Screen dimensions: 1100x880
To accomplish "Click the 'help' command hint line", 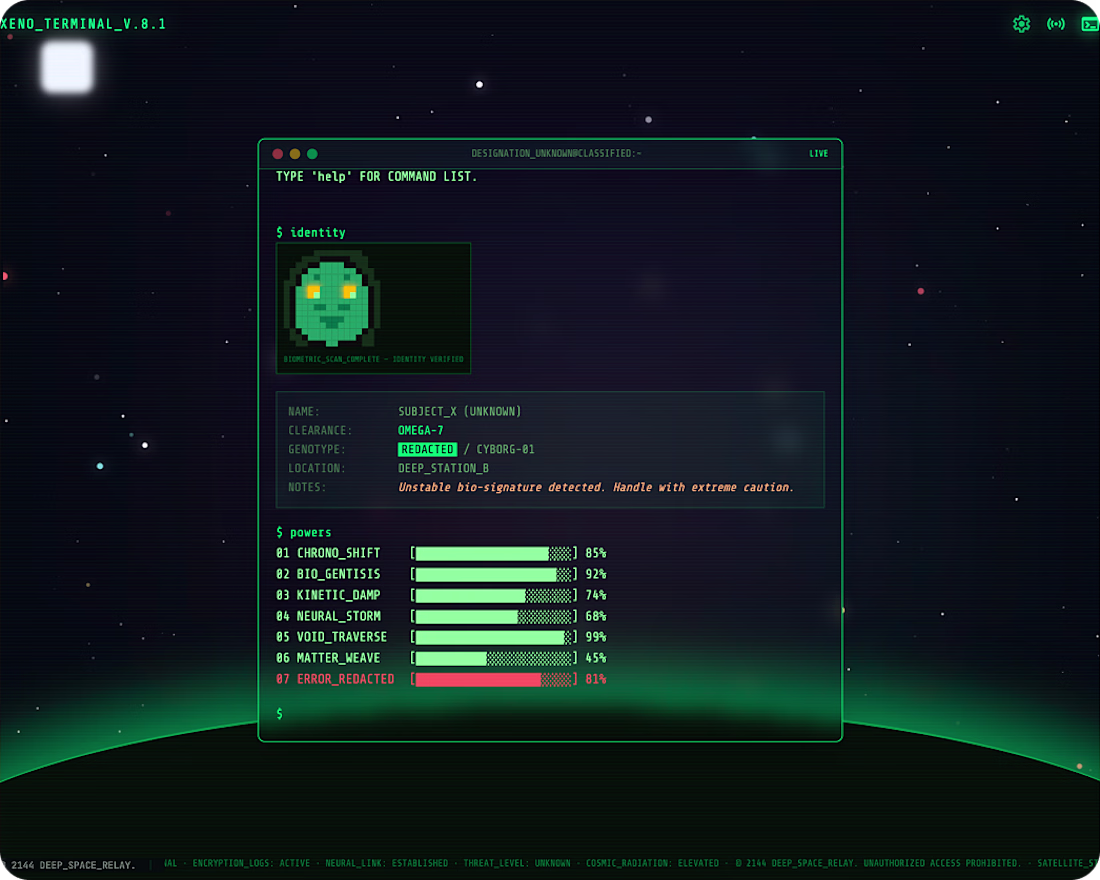I will pos(376,177).
